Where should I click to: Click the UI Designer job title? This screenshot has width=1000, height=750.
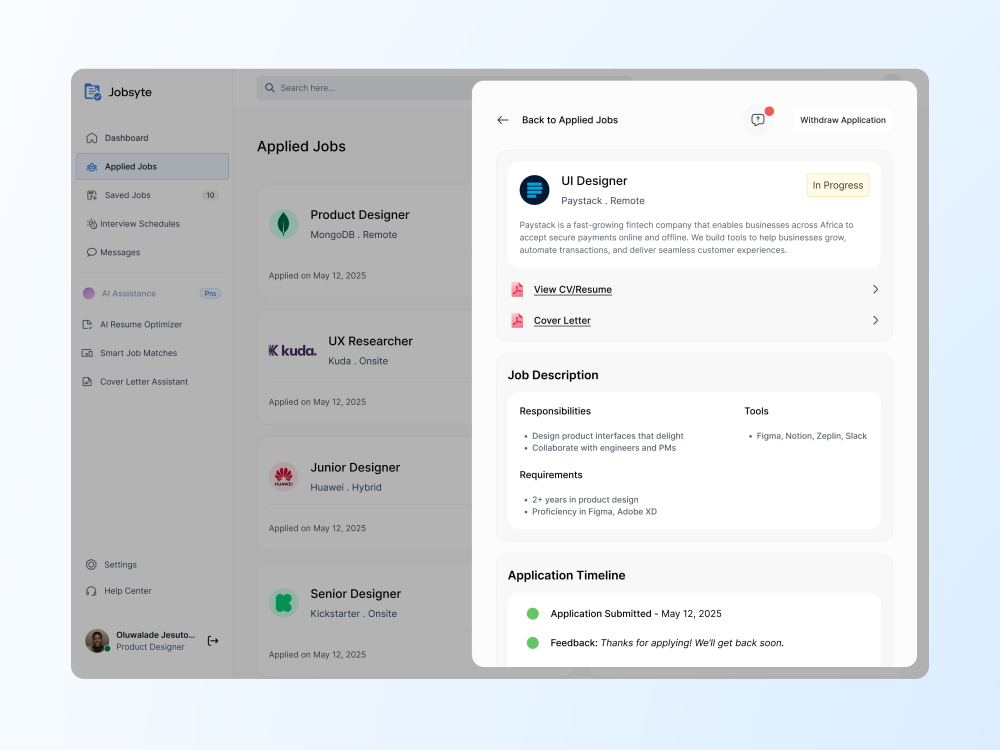[x=594, y=181]
